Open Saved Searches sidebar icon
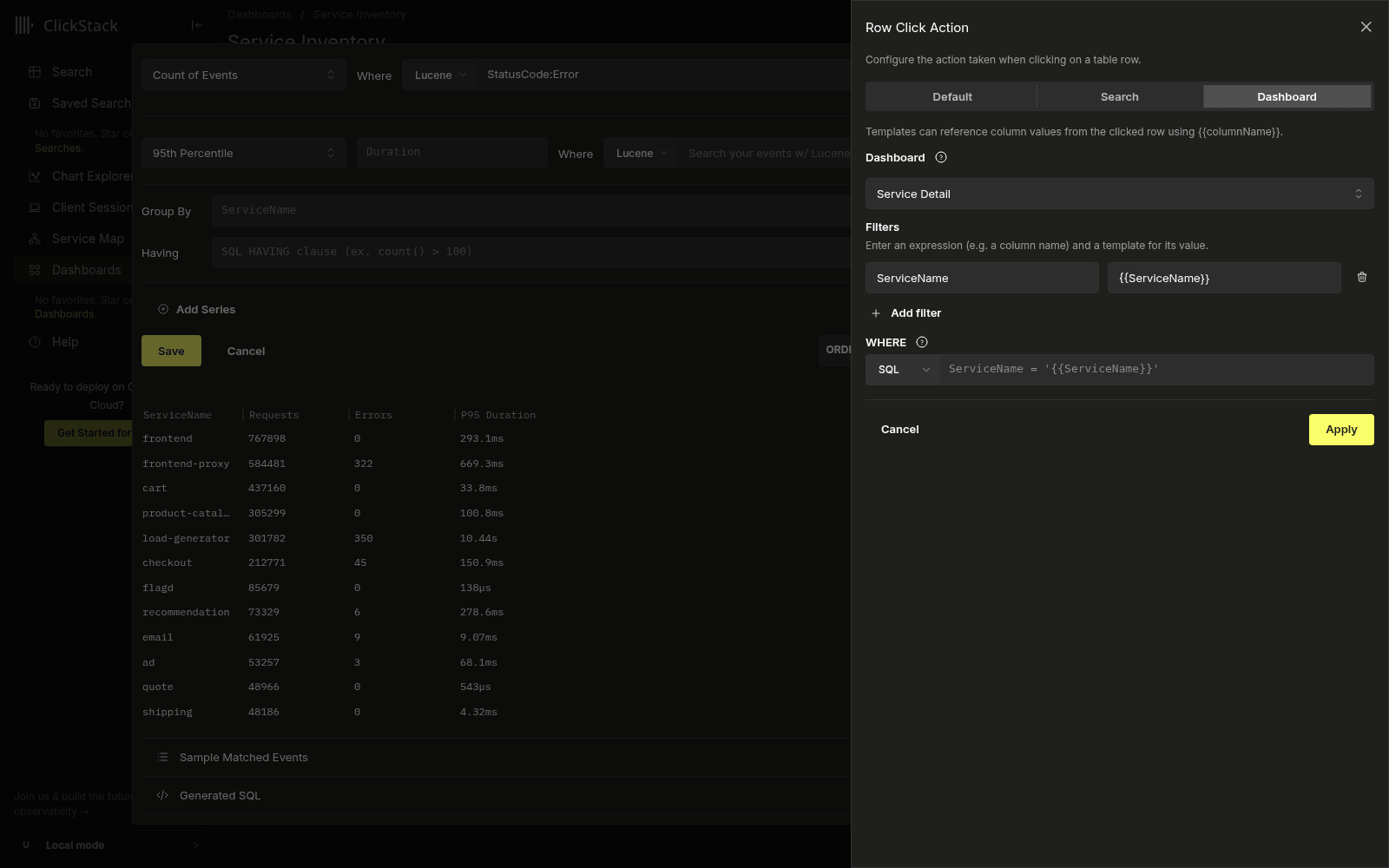1389x868 pixels. pyautogui.click(x=35, y=103)
